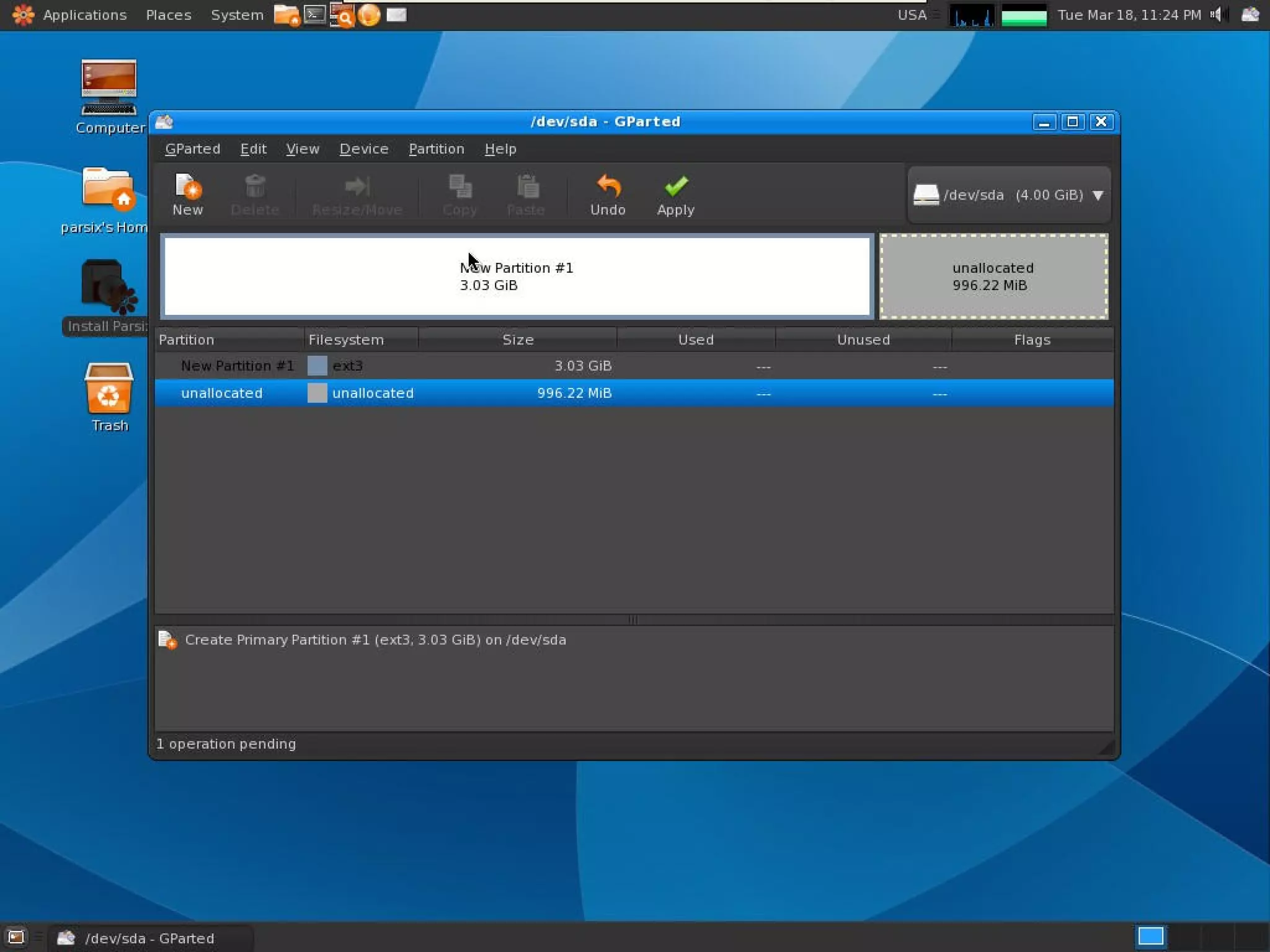This screenshot has width=1270, height=952.
Task: Open the terminal launcher in top panel
Action: click(x=315, y=14)
